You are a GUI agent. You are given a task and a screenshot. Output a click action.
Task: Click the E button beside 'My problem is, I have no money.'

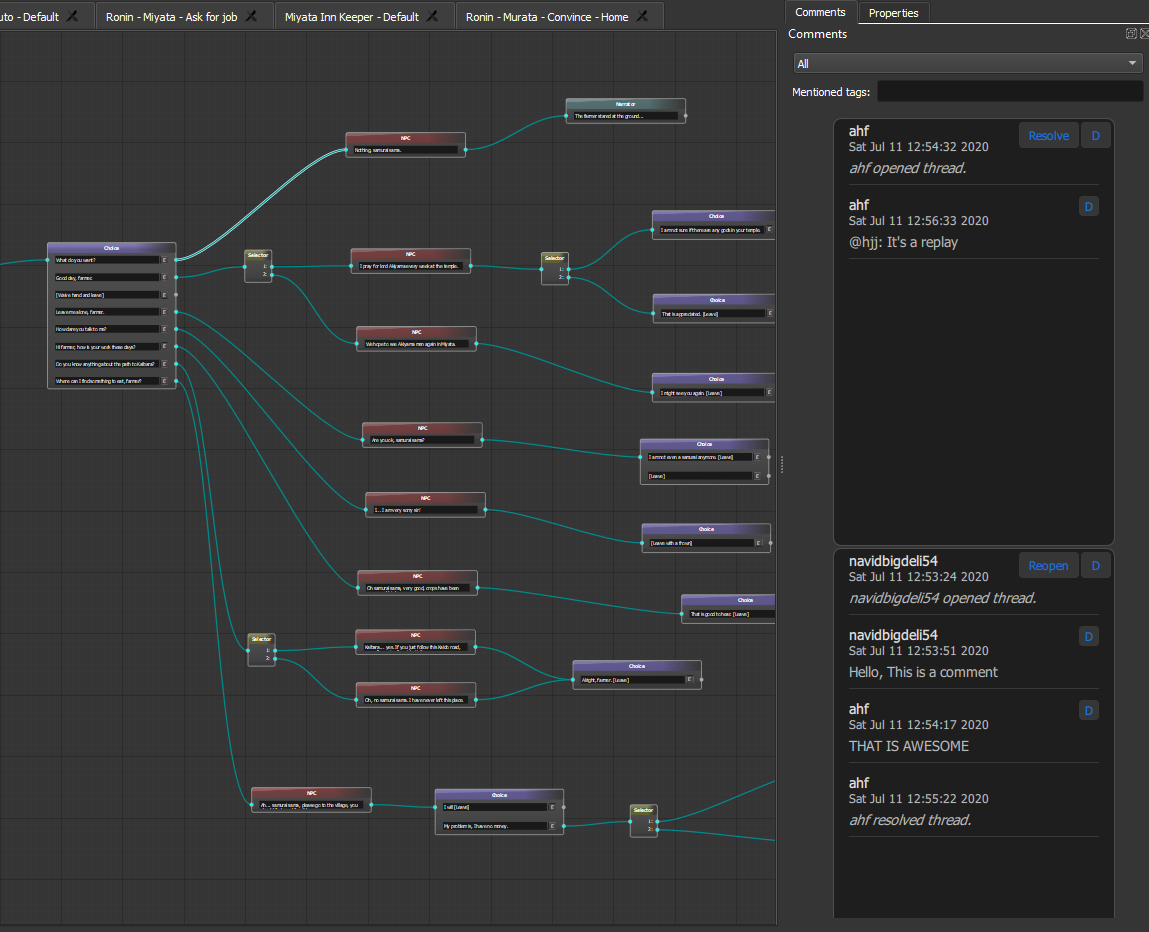553,826
